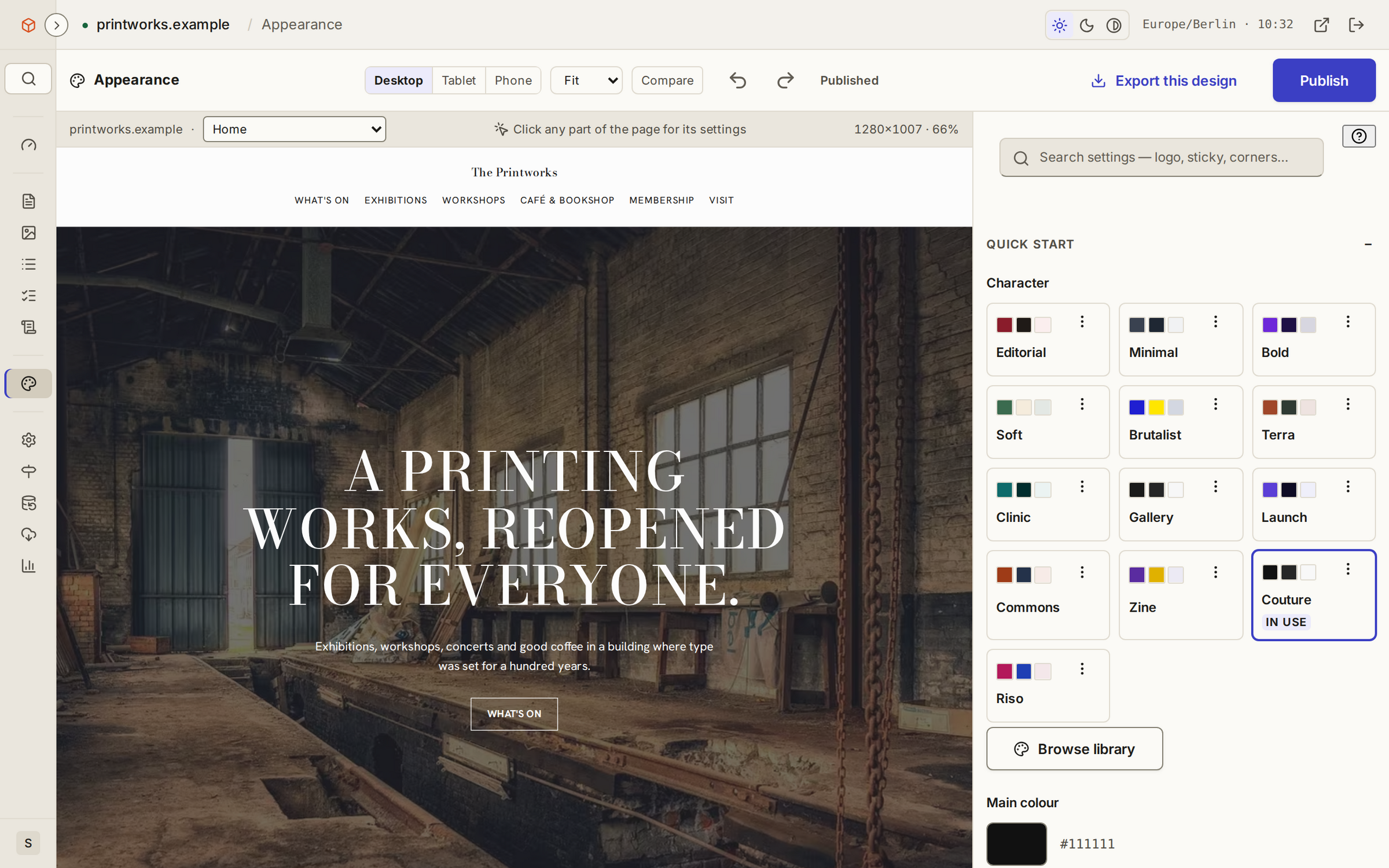This screenshot has height=868, width=1389.
Task: Open the WORKSHOPS nav item in preview
Action: 473,200
